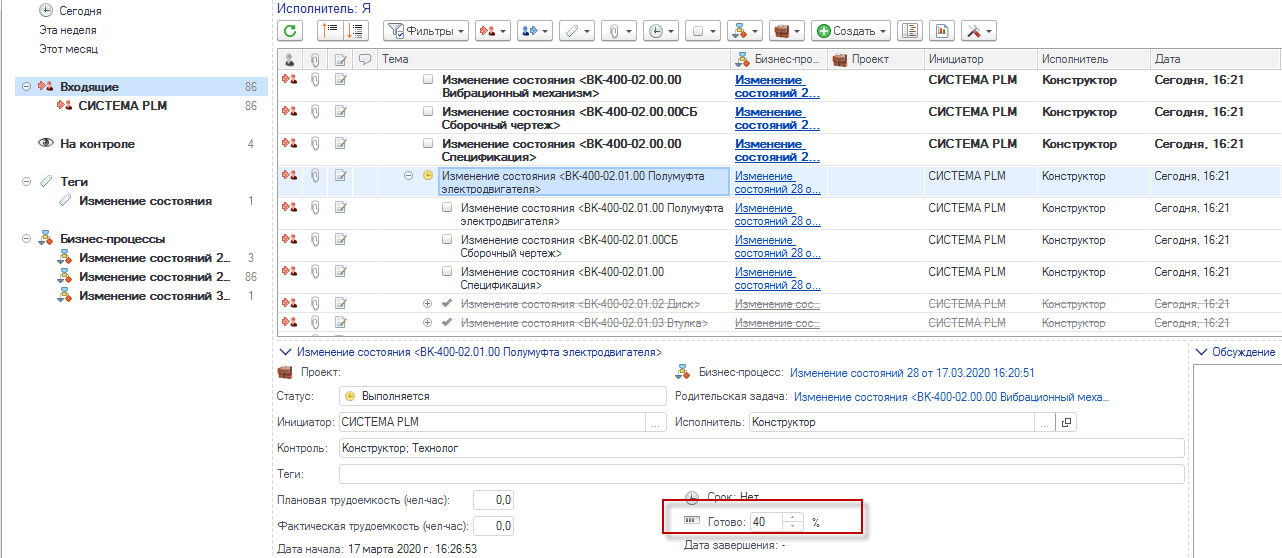Screen dimensions: 1282x558
Task: Open the Фильтры dropdown
Action: pyautogui.click(x=426, y=31)
